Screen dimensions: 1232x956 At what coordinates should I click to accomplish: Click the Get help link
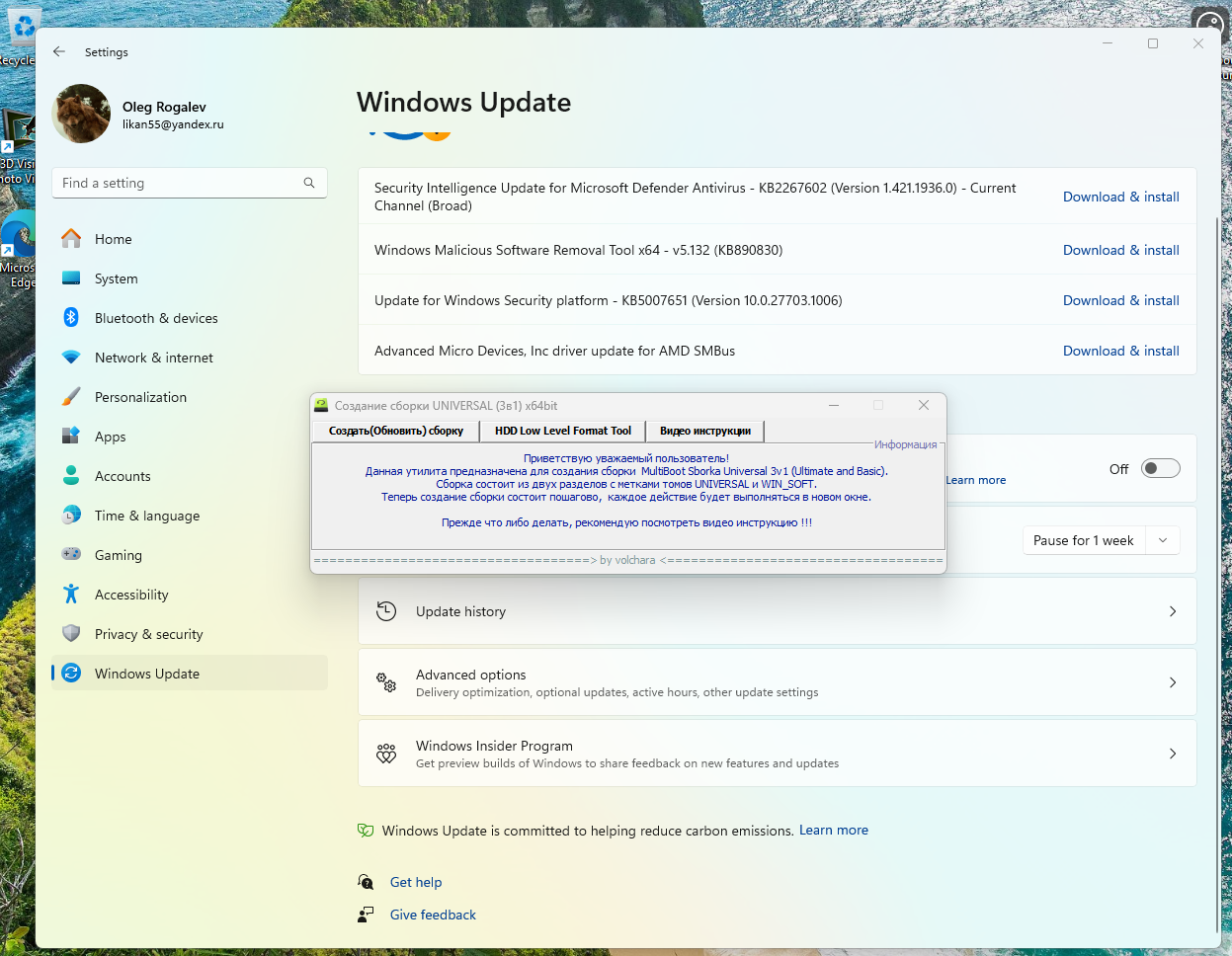(x=416, y=882)
